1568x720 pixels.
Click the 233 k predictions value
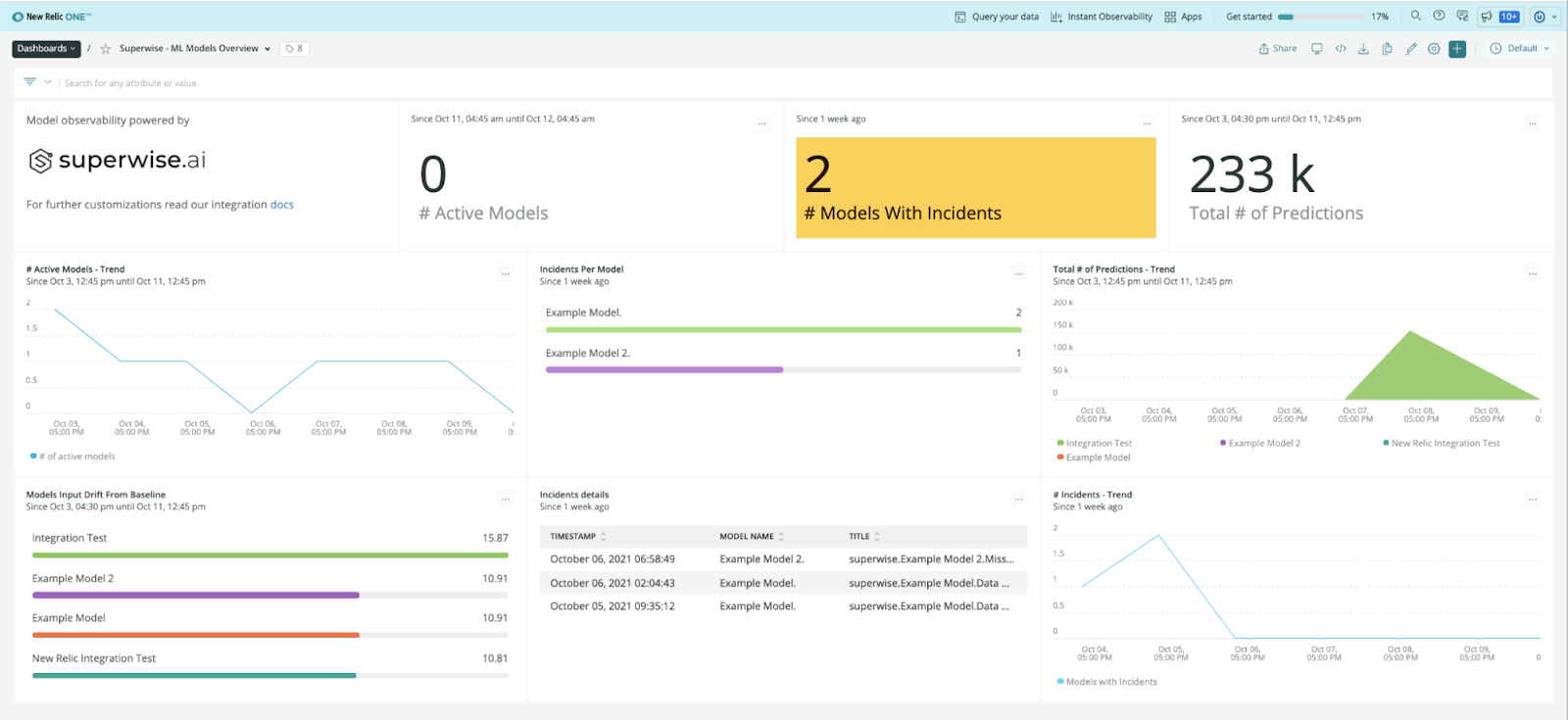click(x=1251, y=174)
